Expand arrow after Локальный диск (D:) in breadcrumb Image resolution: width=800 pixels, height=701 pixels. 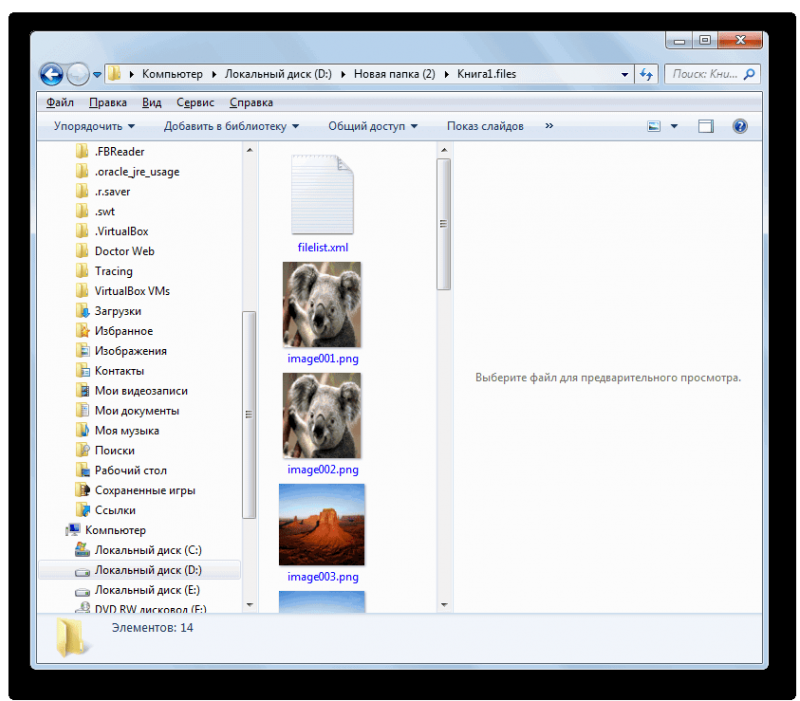[343, 74]
